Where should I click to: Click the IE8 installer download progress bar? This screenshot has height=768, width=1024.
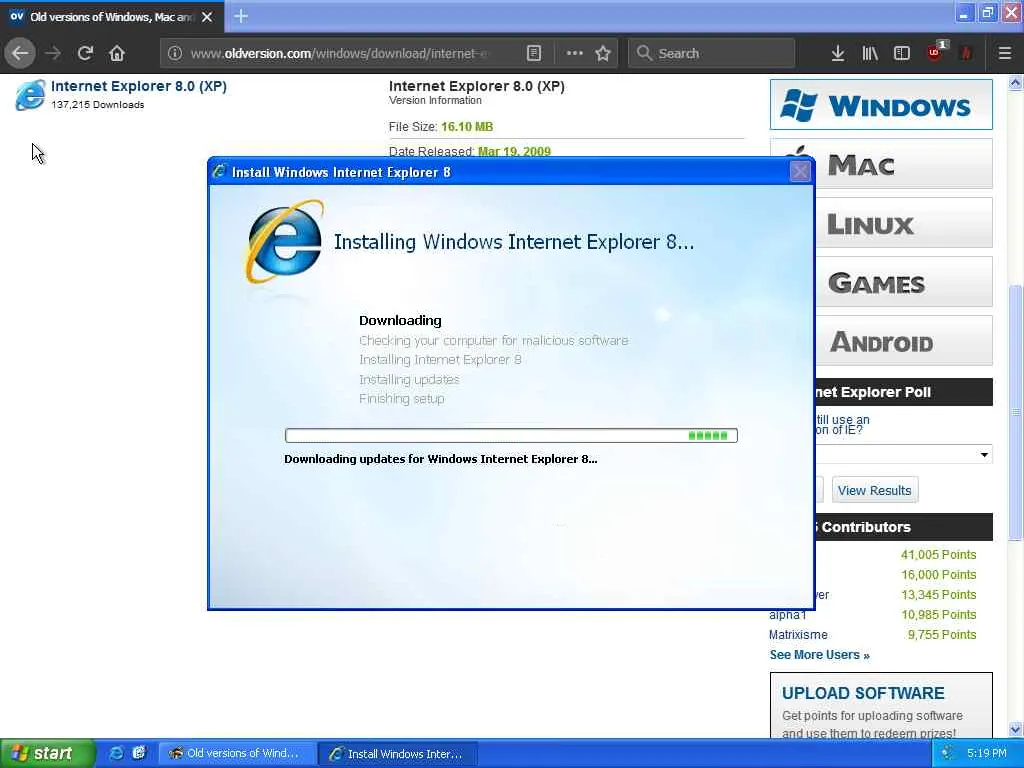click(511, 436)
